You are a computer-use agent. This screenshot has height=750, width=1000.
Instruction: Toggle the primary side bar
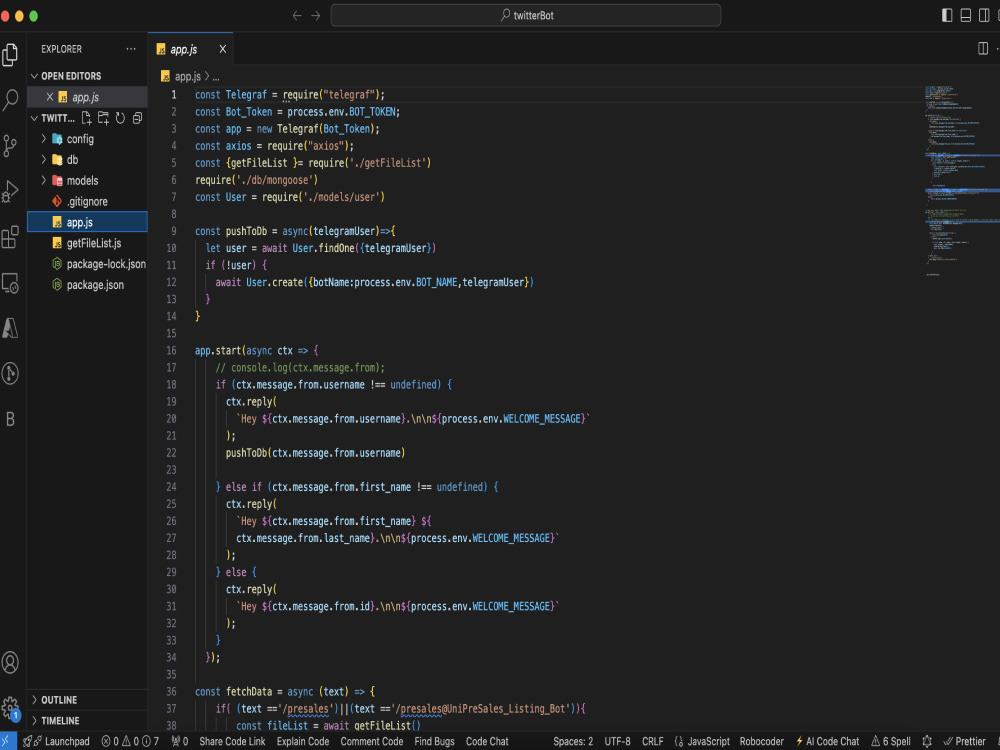pyautogui.click(x=947, y=15)
